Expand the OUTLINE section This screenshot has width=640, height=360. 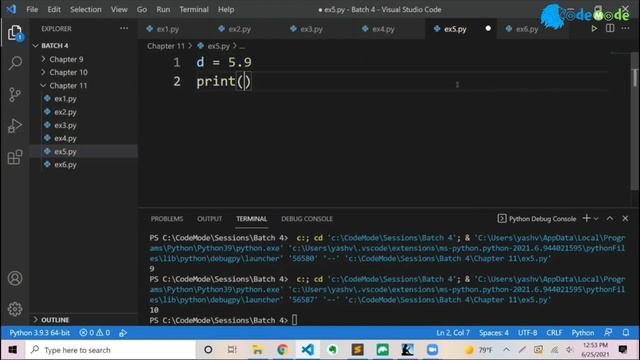(55, 320)
